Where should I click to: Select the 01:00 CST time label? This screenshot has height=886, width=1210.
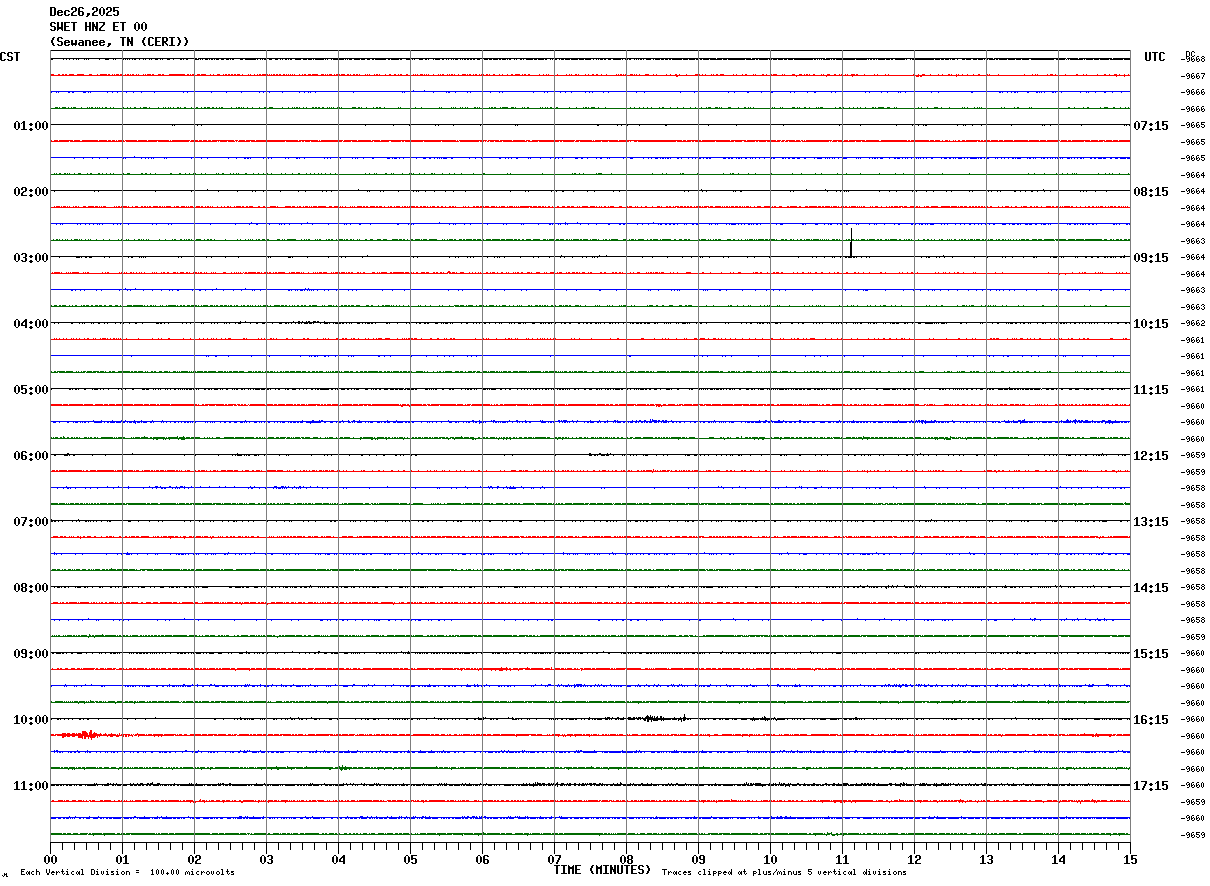(30, 126)
